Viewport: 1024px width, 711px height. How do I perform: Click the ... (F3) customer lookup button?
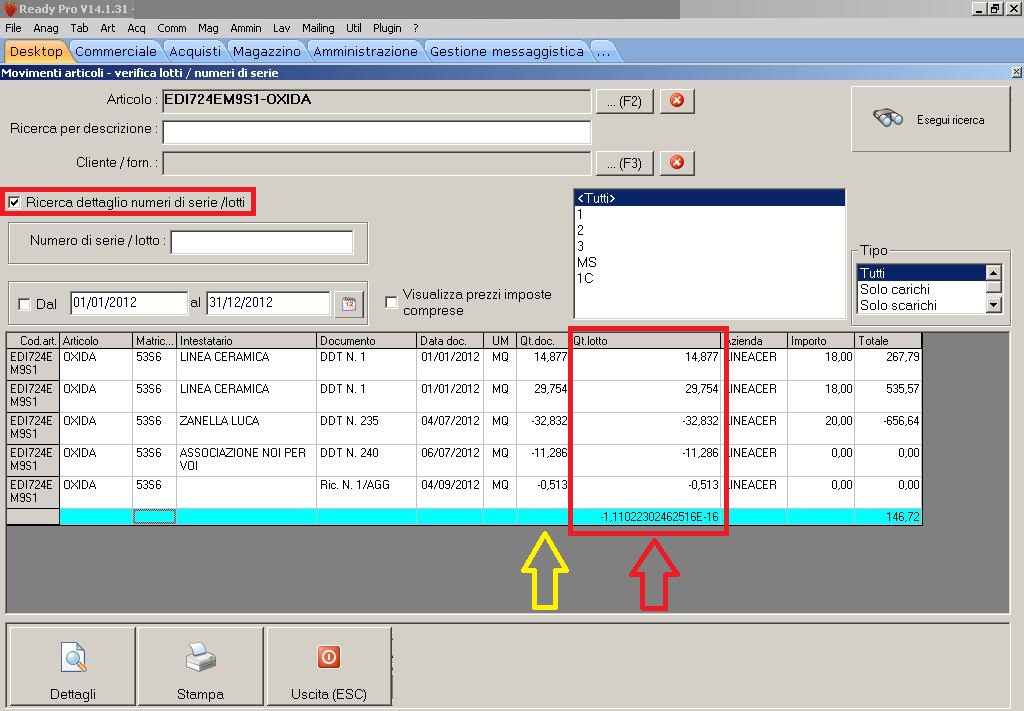tap(624, 163)
